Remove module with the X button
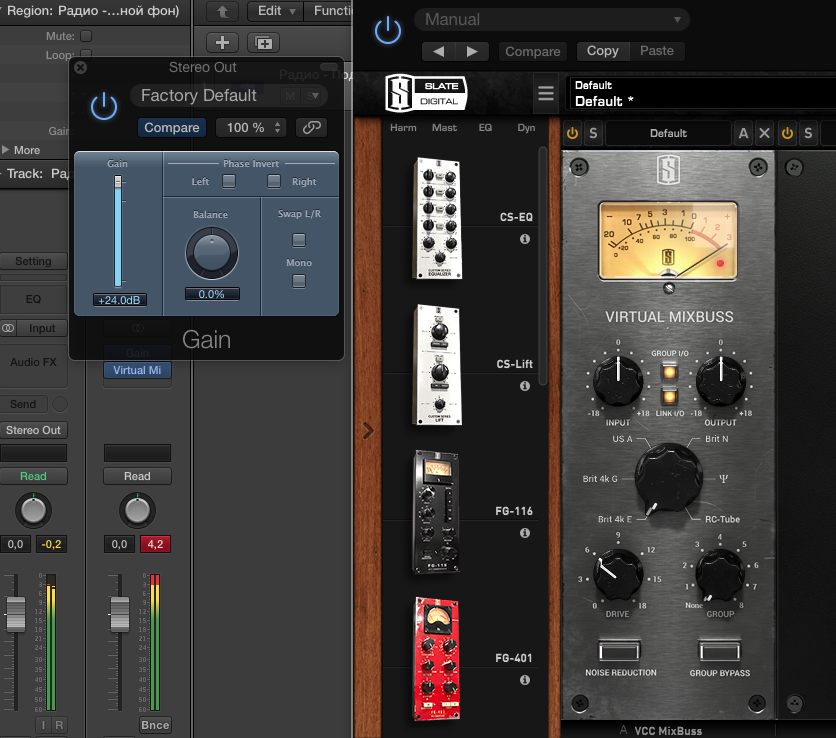Viewport: 836px width, 738px height. (764, 133)
